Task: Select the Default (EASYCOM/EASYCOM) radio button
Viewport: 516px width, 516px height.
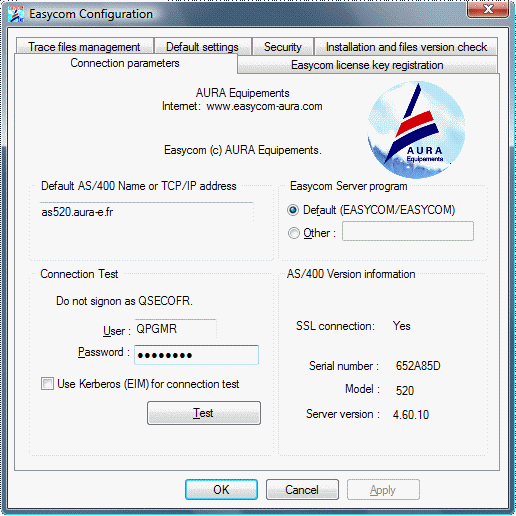Action: 293,210
